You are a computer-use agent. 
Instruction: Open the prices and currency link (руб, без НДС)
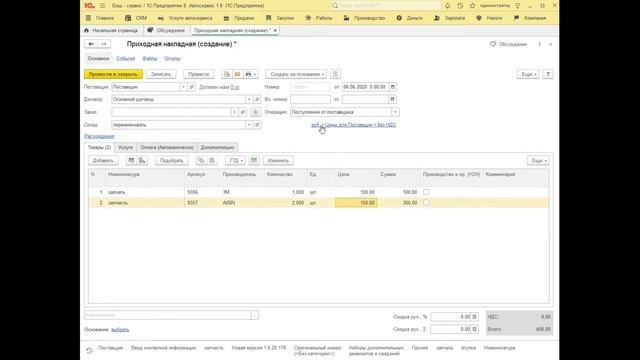pos(353,125)
